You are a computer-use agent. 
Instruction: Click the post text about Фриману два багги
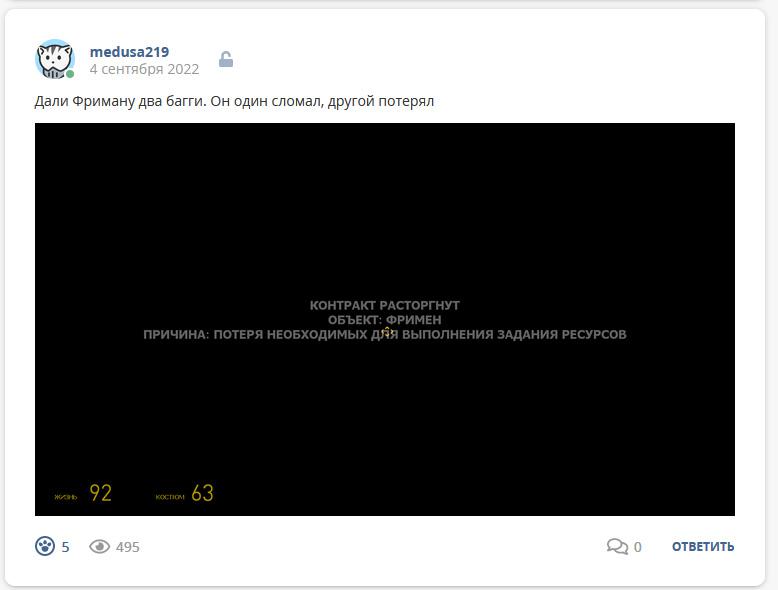[x=234, y=101]
